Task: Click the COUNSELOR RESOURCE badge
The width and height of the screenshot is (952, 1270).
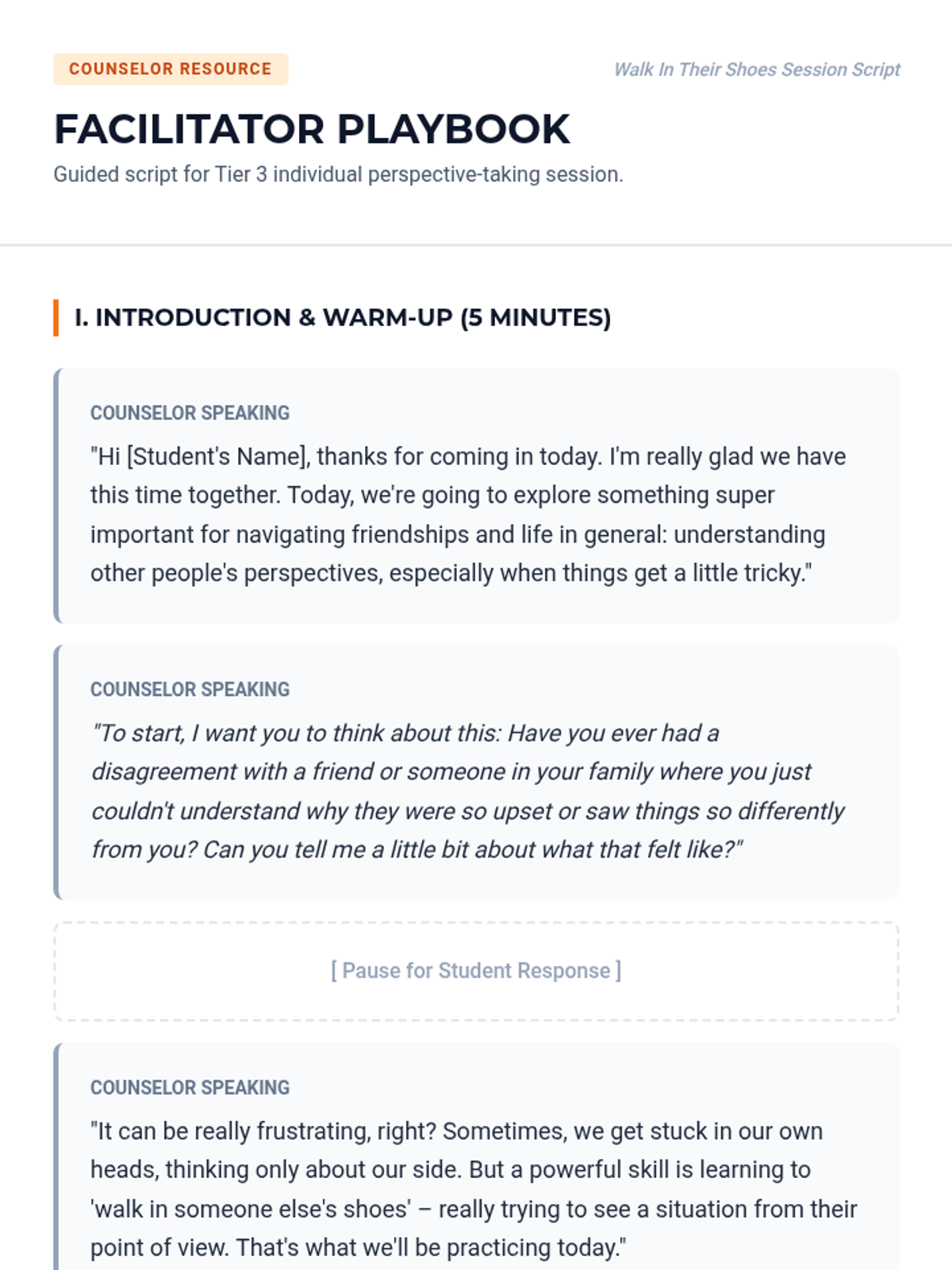Action: [x=171, y=69]
